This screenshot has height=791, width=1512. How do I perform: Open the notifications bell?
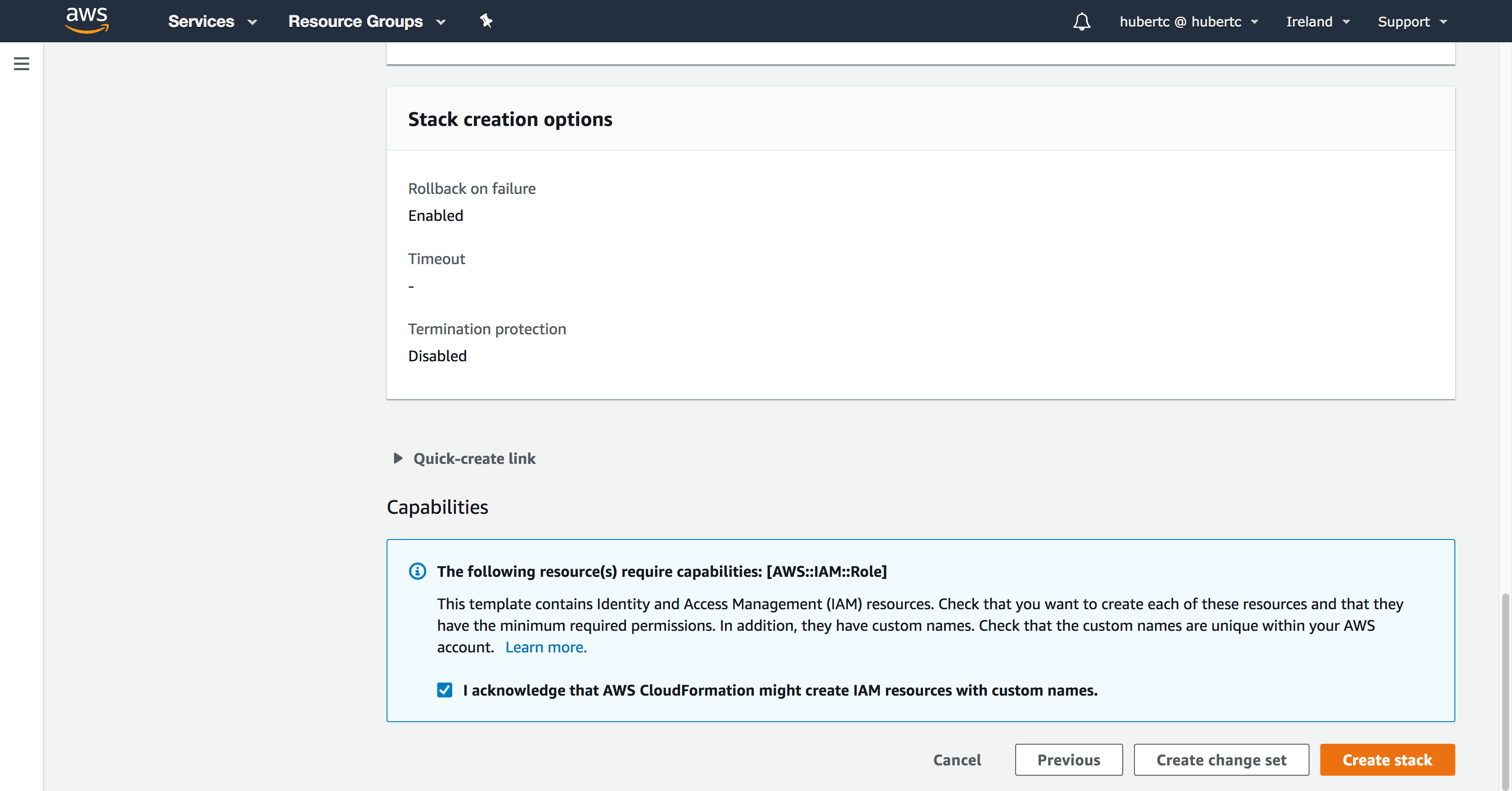[x=1081, y=22]
